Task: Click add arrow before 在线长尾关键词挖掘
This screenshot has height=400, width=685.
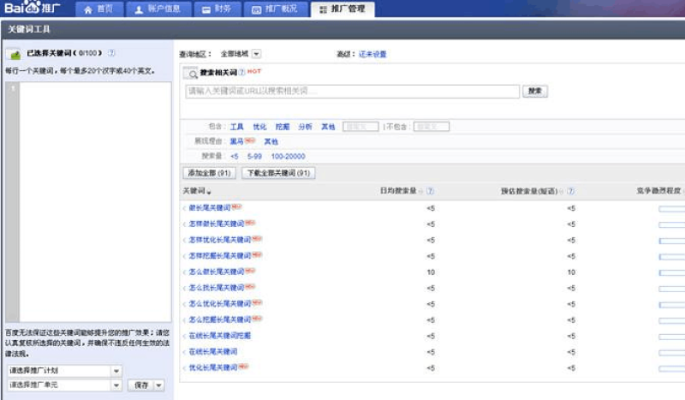Action: pyautogui.click(x=184, y=336)
